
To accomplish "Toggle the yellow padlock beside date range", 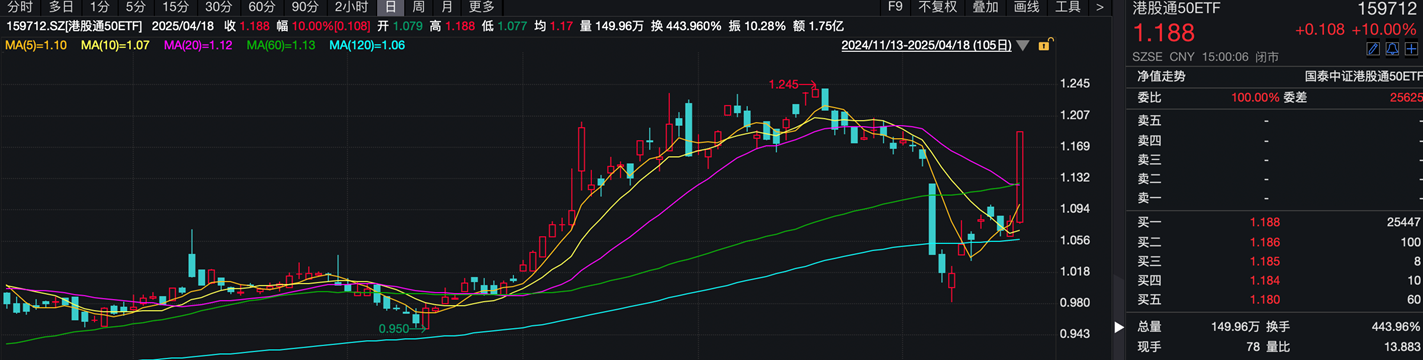I will coord(1044,46).
